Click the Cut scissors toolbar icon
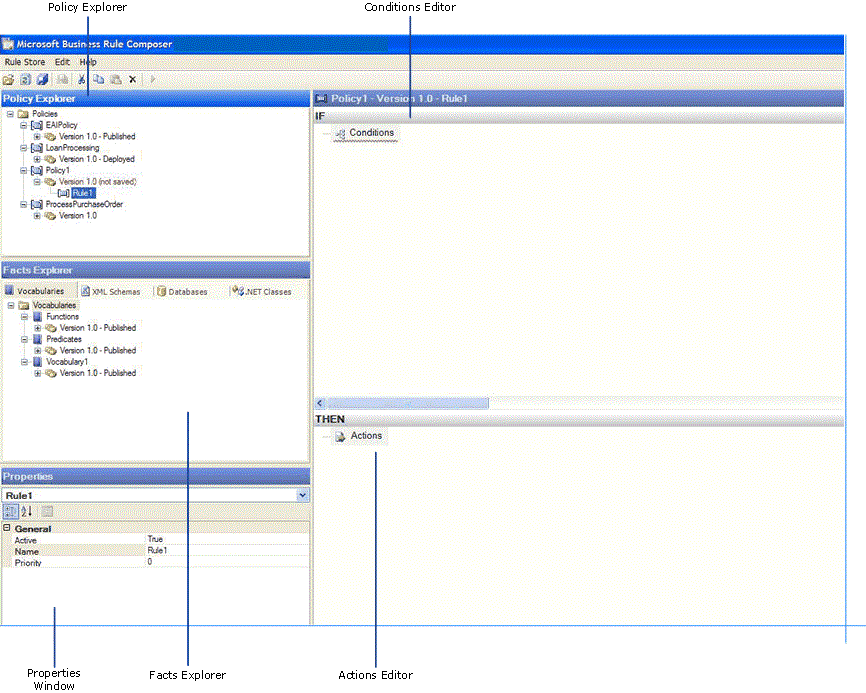Viewport: 866px width, 693px height. click(x=81, y=80)
